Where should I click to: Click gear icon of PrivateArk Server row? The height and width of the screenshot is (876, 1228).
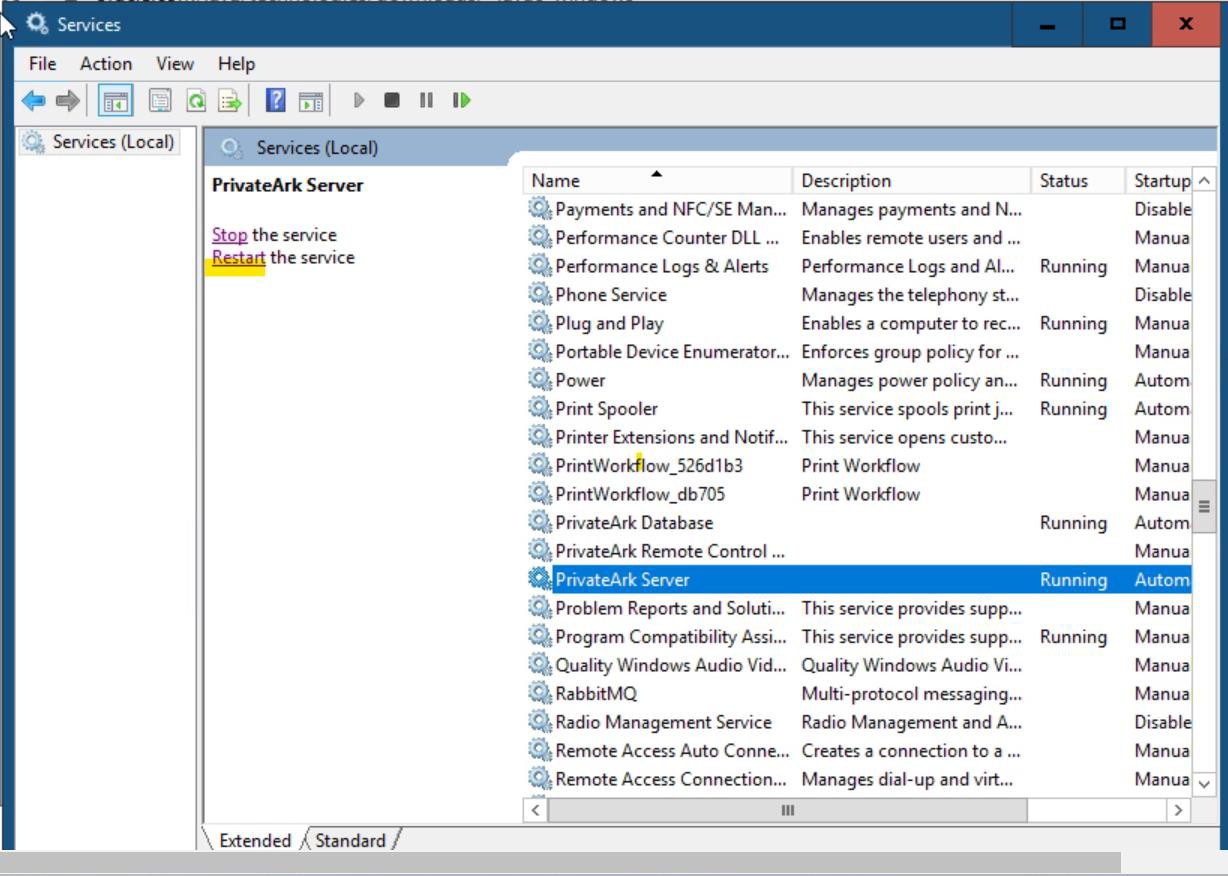(540, 579)
